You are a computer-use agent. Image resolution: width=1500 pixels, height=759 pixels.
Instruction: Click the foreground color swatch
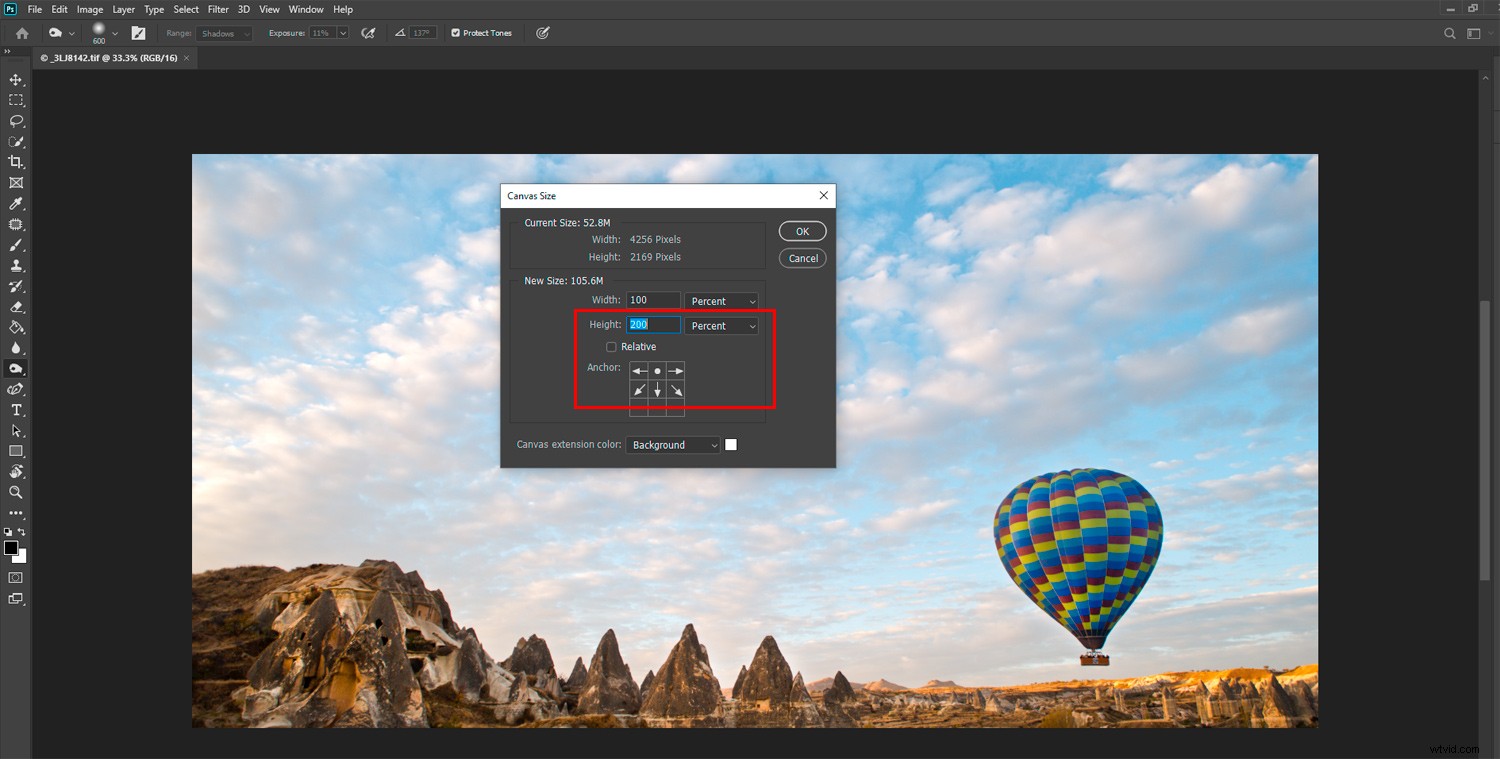click(x=11, y=547)
